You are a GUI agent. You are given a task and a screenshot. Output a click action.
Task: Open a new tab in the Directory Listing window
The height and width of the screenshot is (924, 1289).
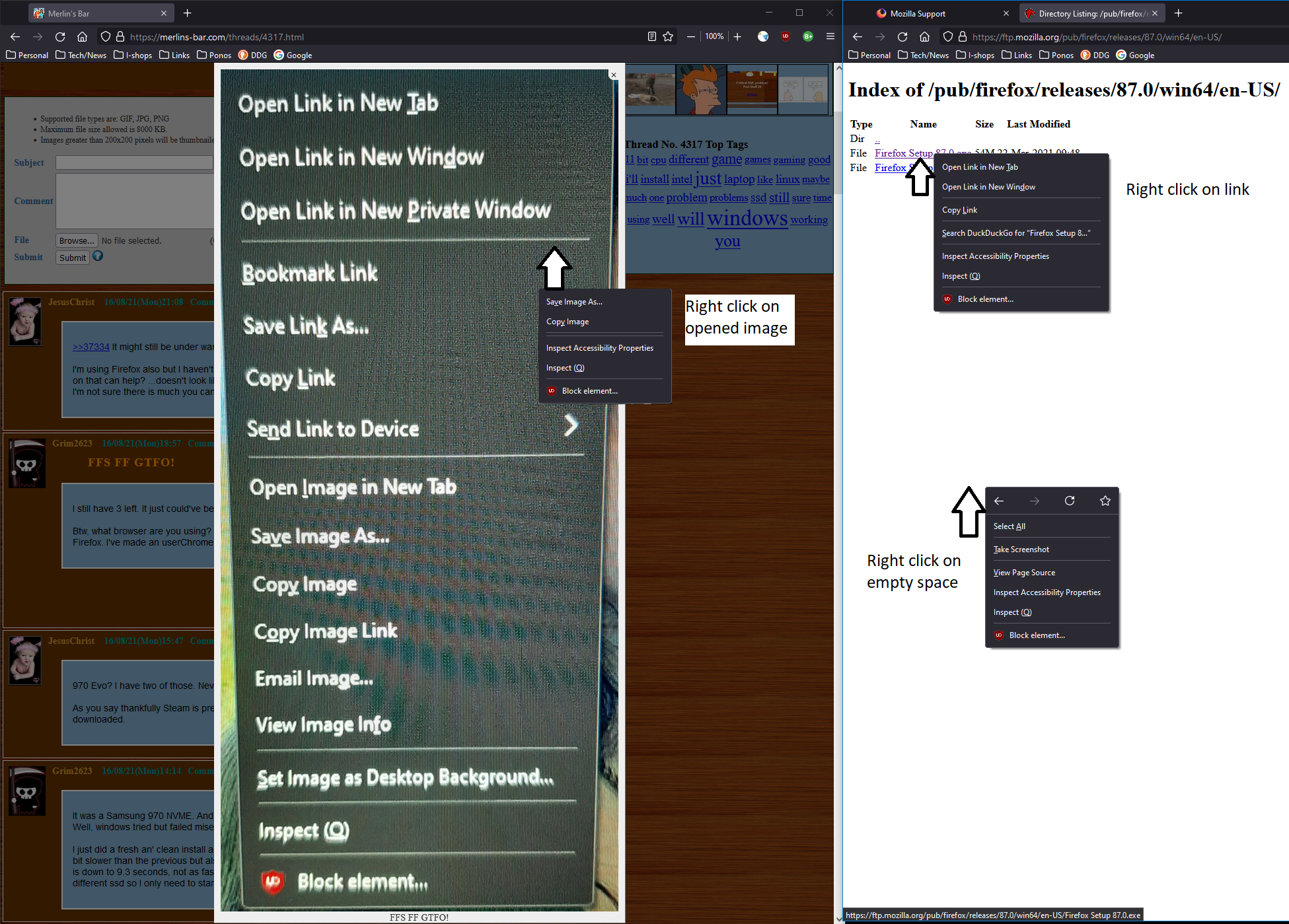click(x=1179, y=13)
